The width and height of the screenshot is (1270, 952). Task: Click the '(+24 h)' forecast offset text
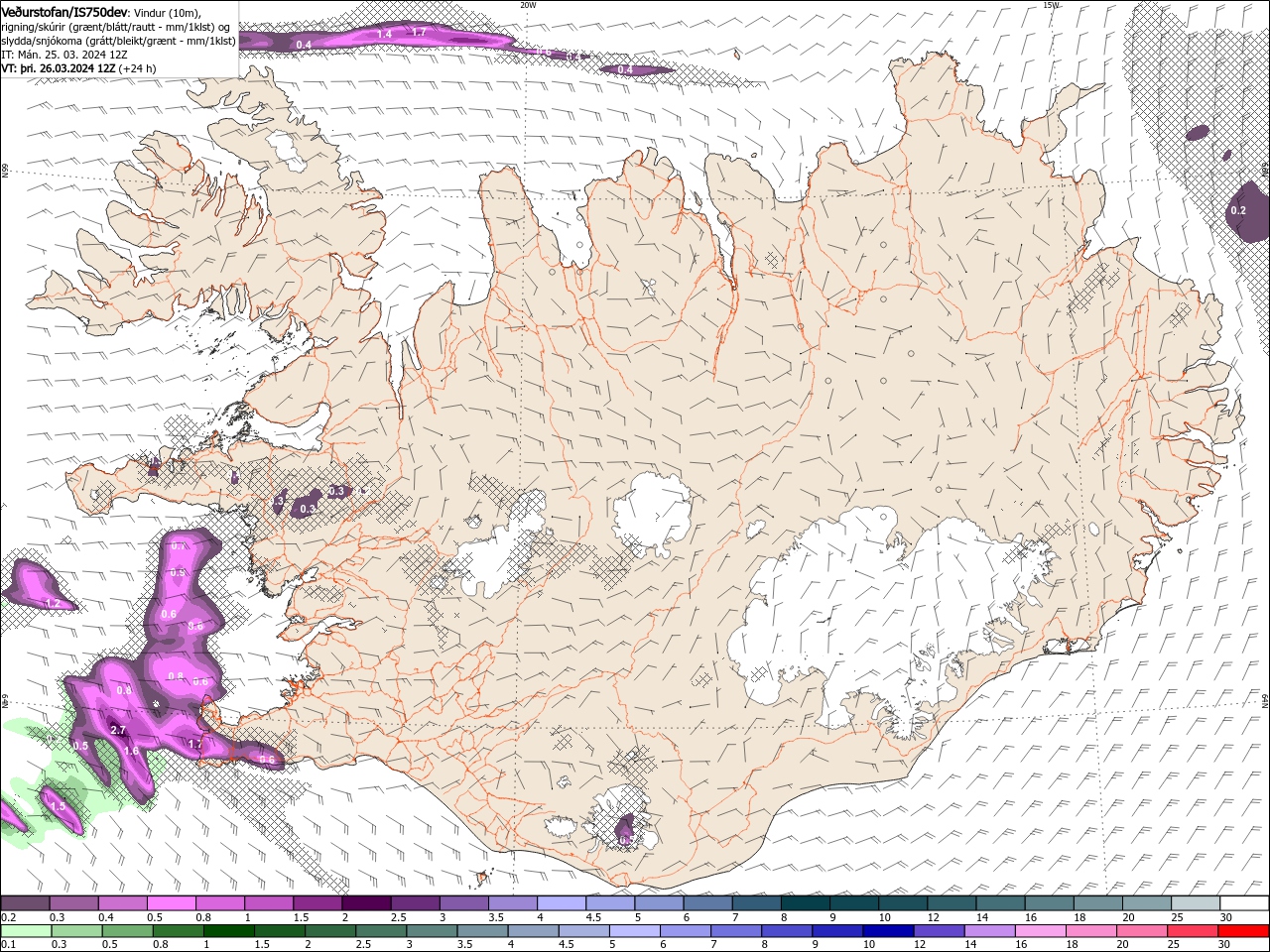138,69
